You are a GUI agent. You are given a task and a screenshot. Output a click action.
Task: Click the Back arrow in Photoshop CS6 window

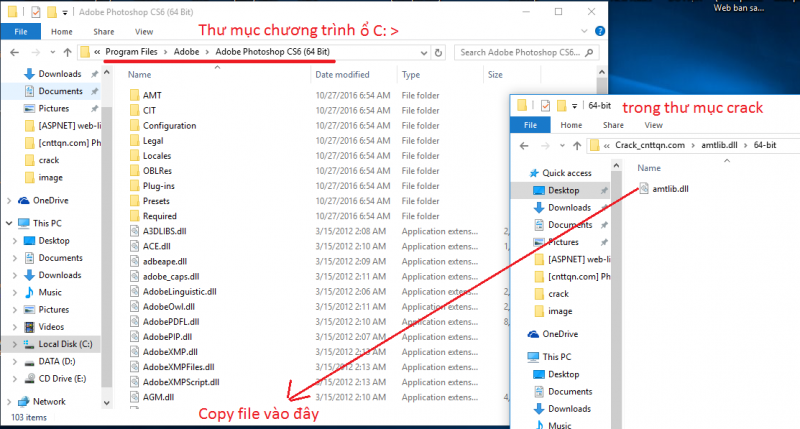tap(15, 53)
